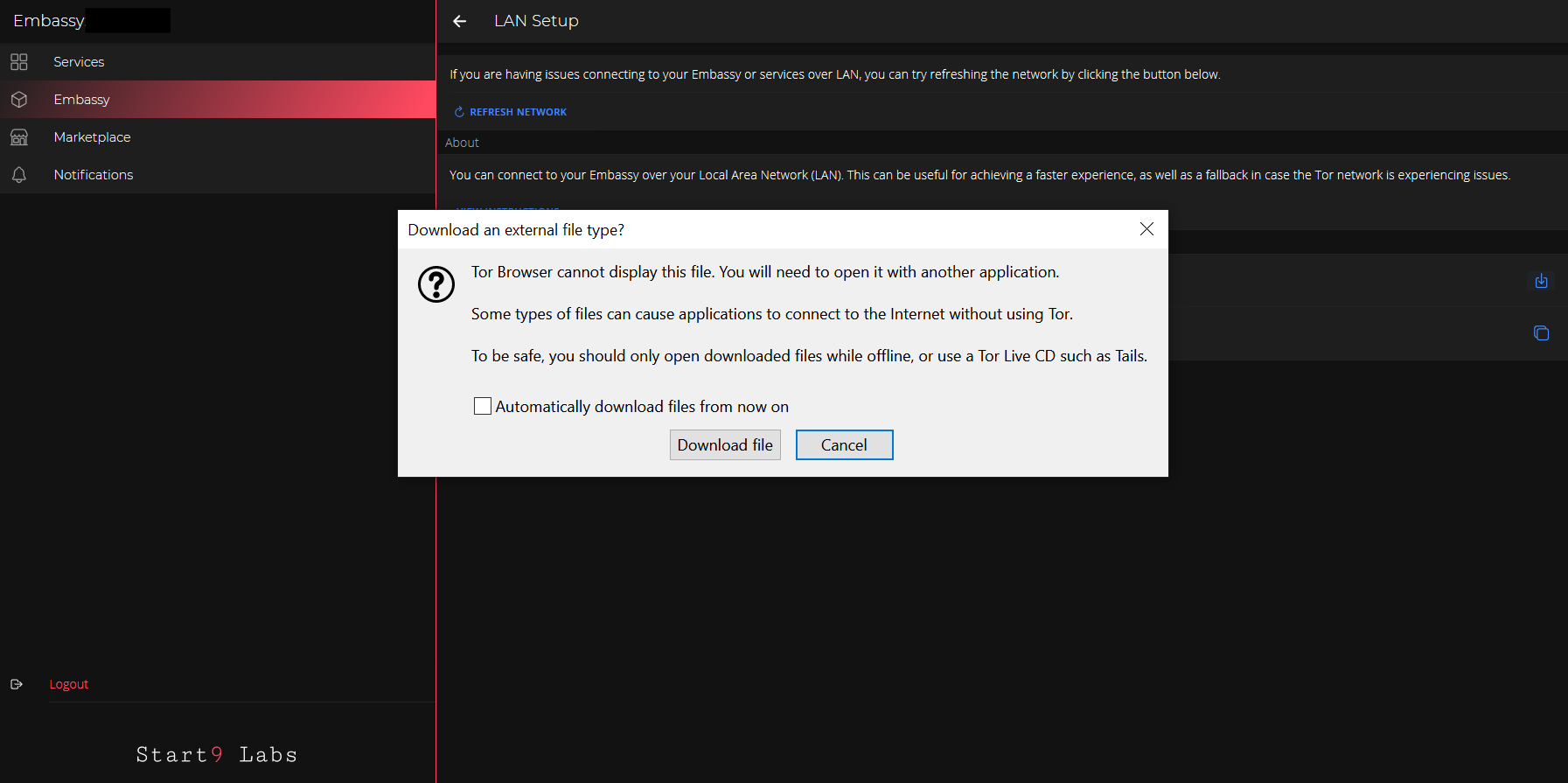Click the Start9 Labs logo

pyautogui.click(x=217, y=754)
